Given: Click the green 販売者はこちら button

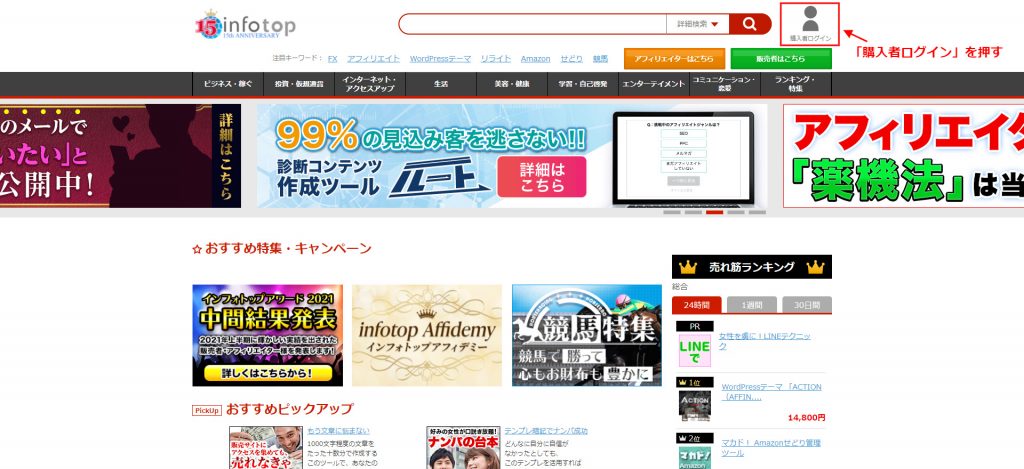Looking at the screenshot, I should tap(781, 58).
